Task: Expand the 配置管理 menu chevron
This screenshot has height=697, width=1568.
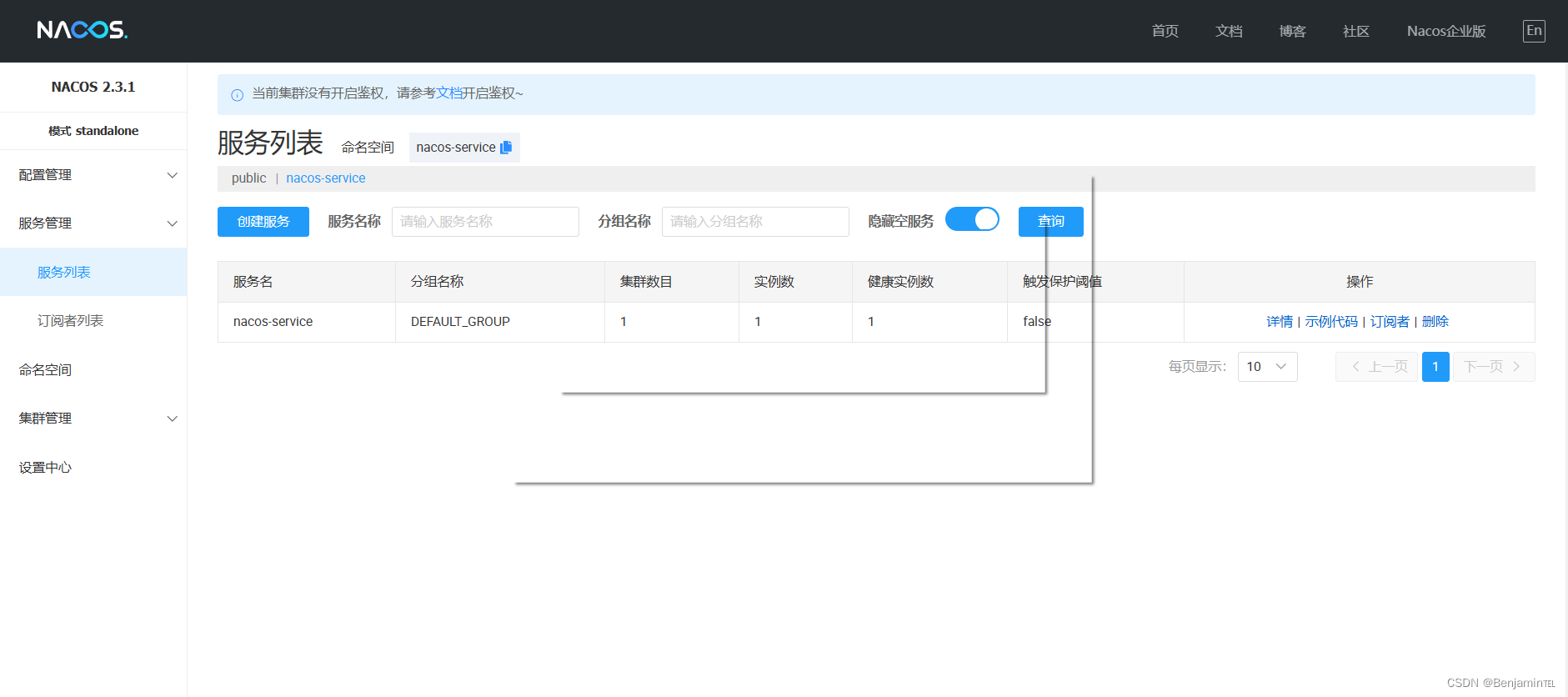Action: pos(173,175)
